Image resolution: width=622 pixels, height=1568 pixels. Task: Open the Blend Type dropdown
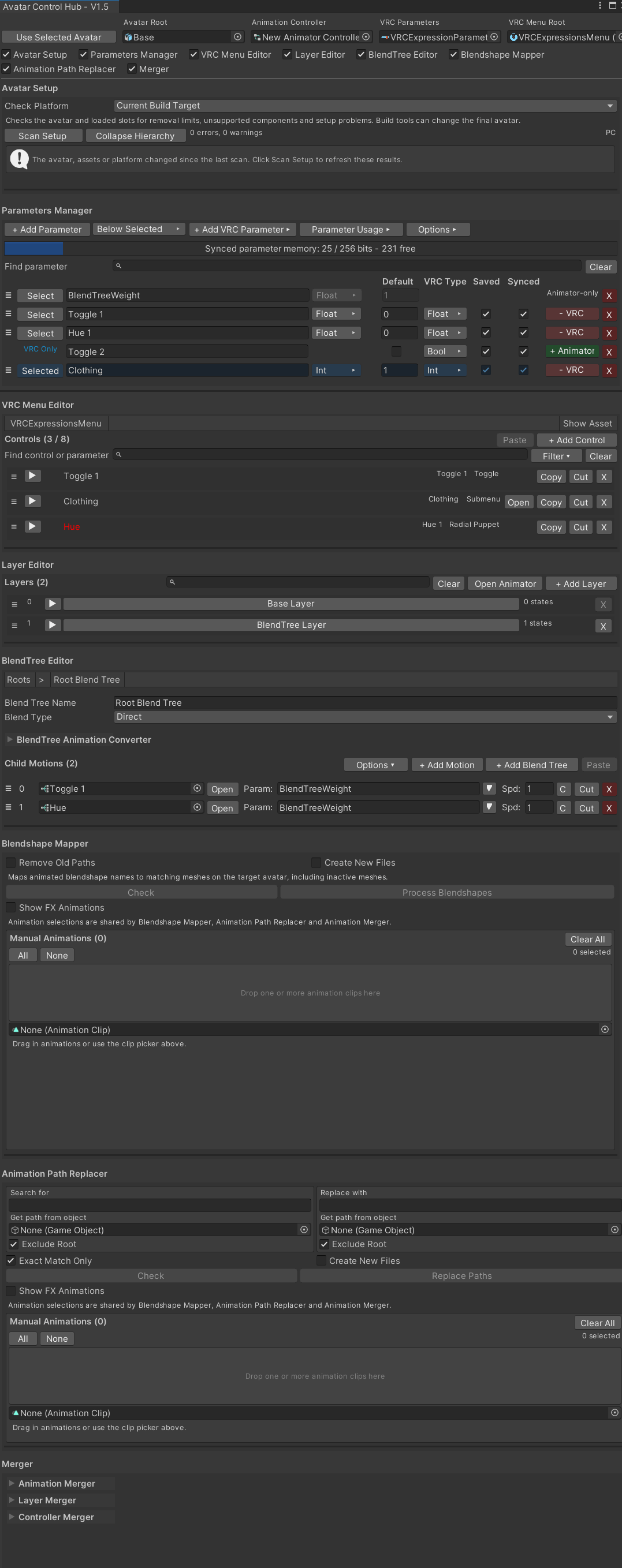coord(366,717)
